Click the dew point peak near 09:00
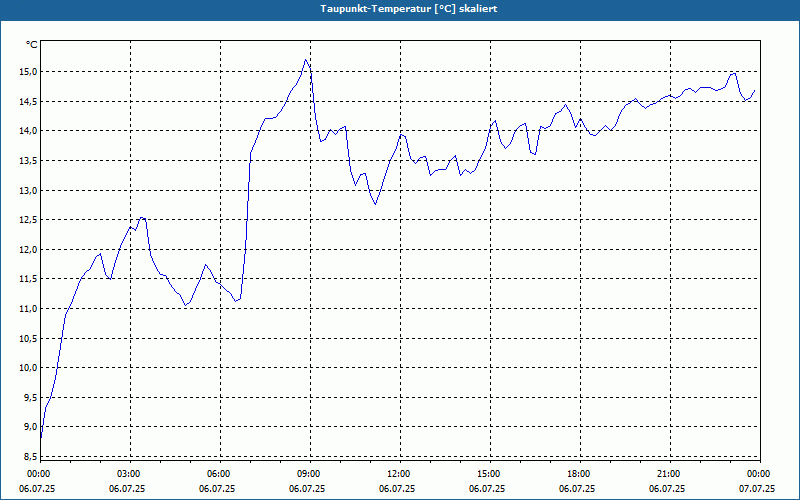Image resolution: width=800 pixels, height=500 pixels. (306, 60)
